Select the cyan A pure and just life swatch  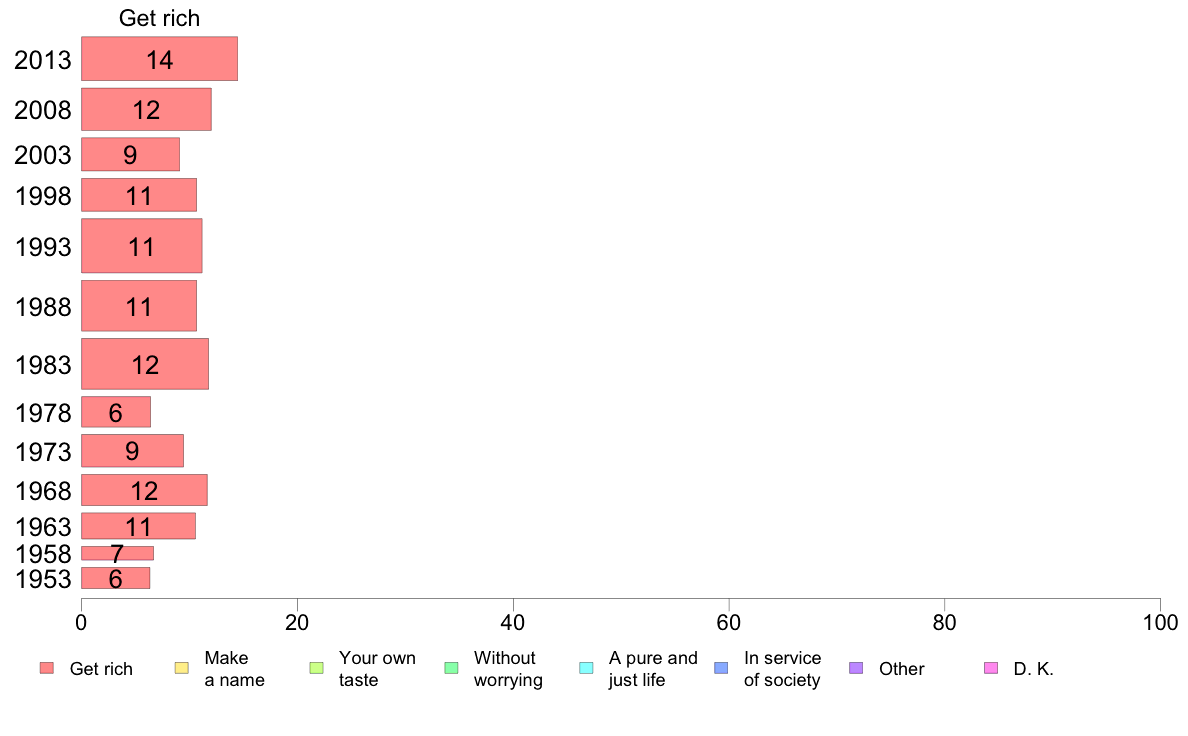click(586, 668)
